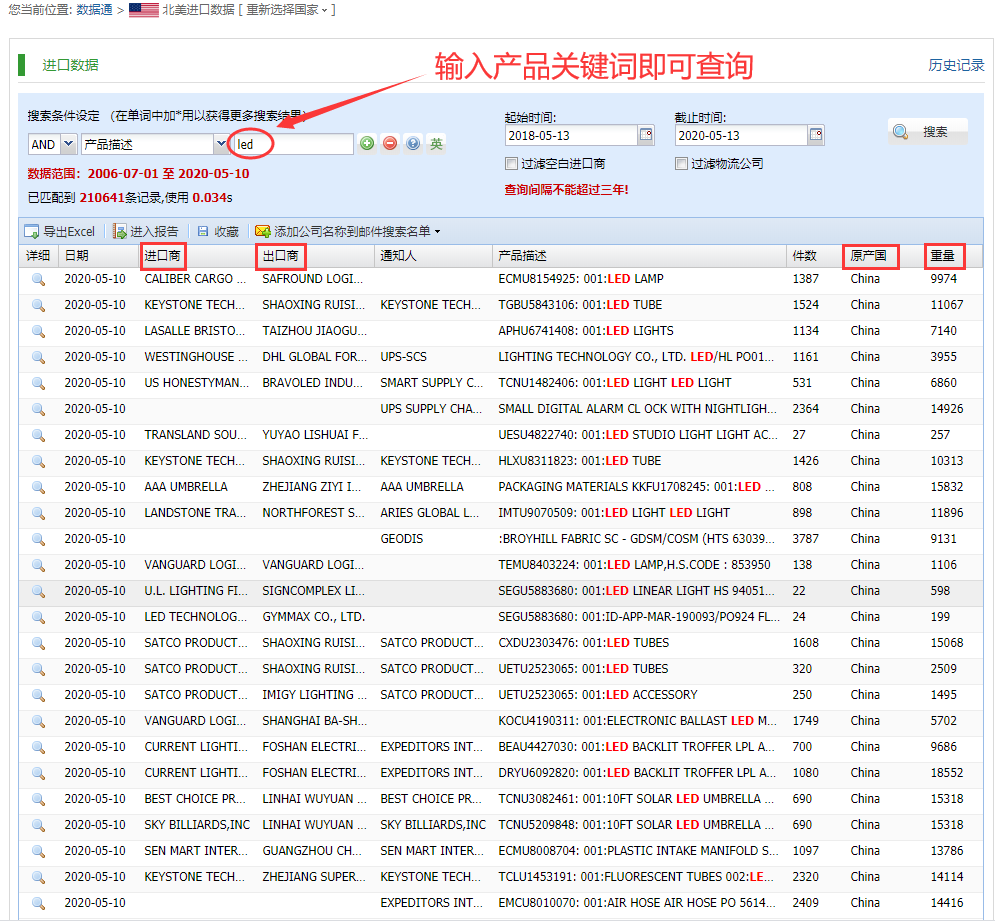Select exporter YUYAO LISHUAI cell

(315, 435)
